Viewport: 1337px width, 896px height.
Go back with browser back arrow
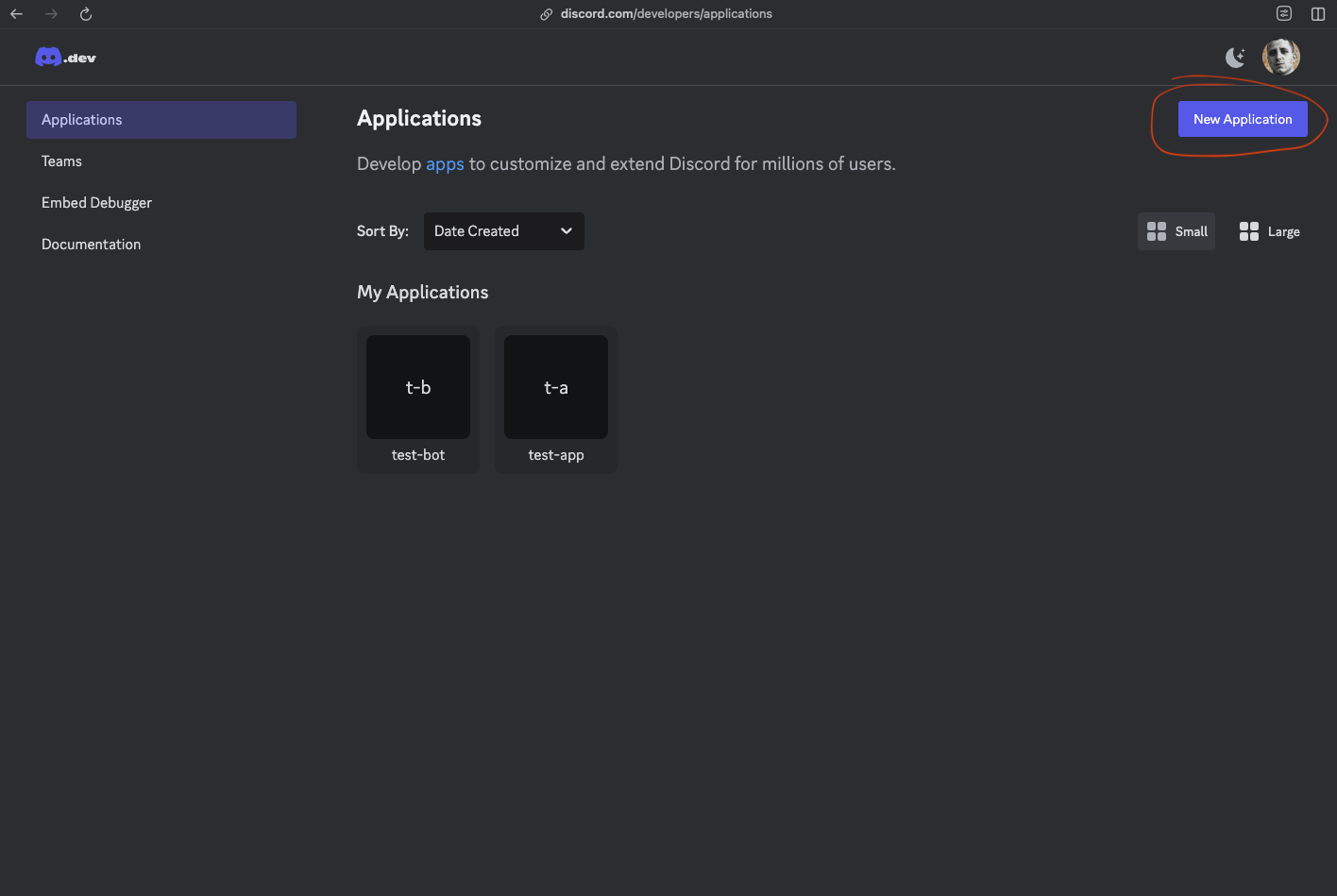click(16, 14)
